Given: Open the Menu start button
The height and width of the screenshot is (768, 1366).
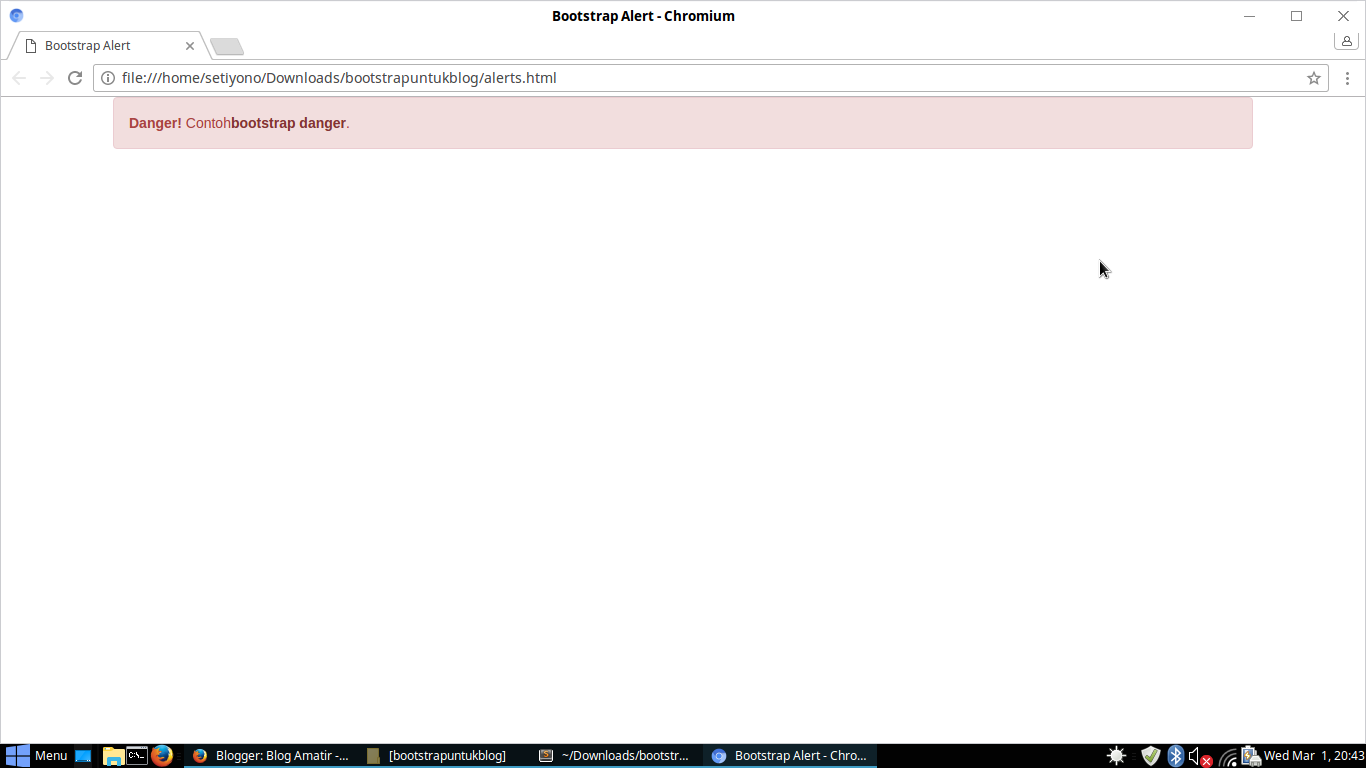Looking at the screenshot, I should (36, 756).
